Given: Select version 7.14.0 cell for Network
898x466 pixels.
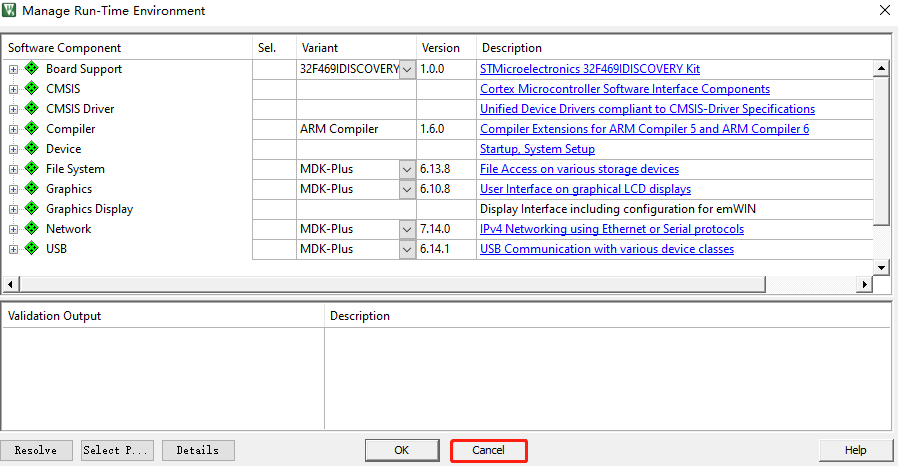Looking at the screenshot, I should [446, 230].
